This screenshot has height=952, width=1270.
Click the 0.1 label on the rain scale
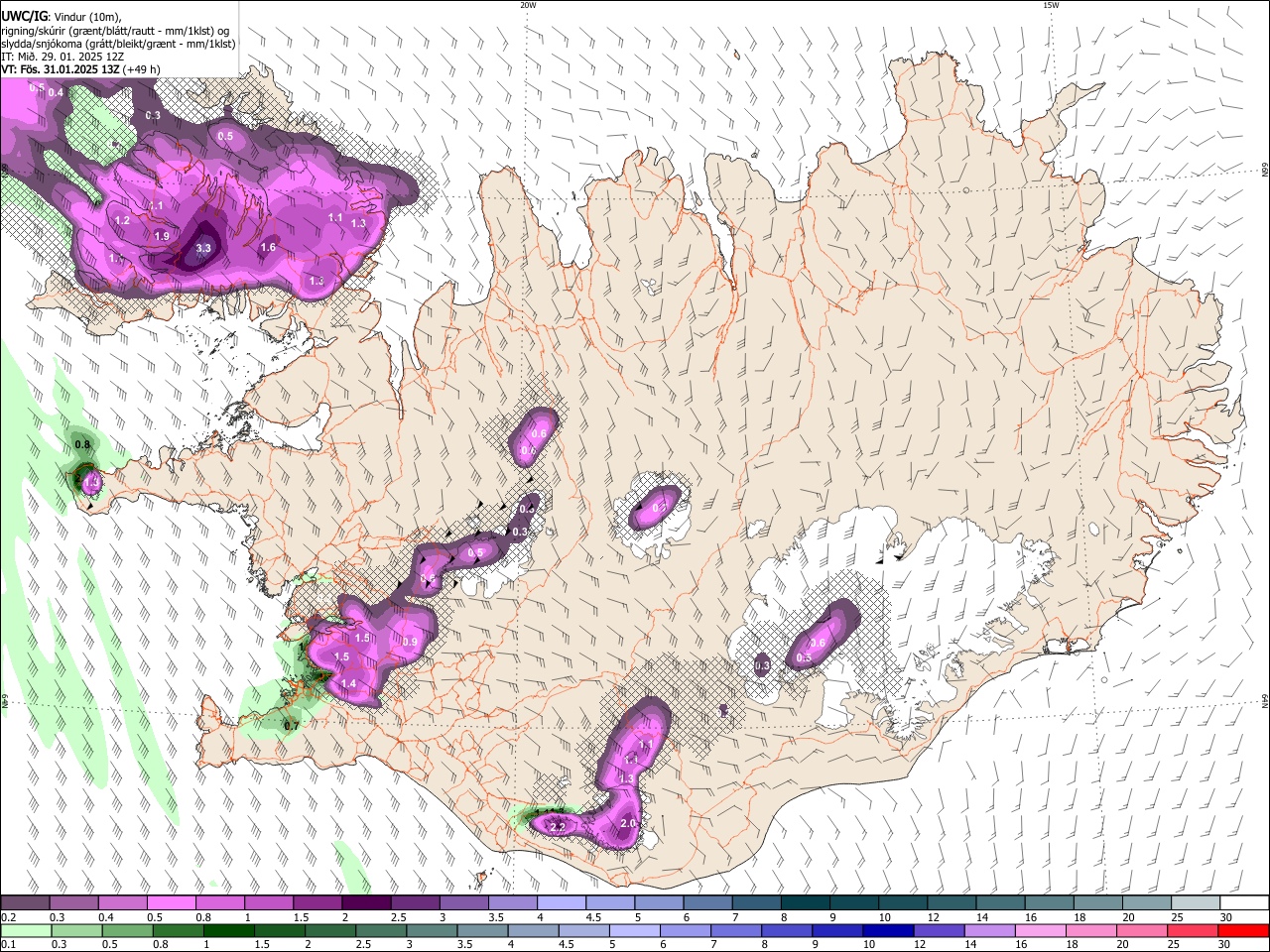(8, 944)
